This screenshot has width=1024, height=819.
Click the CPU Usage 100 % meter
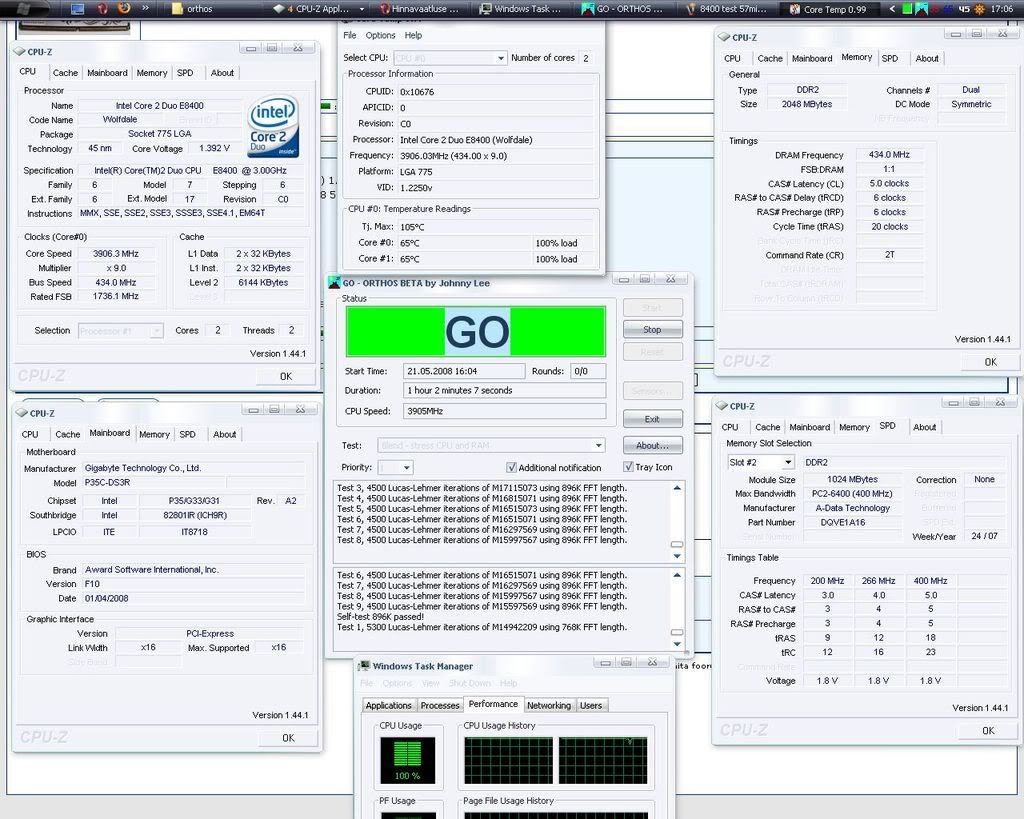[408, 760]
